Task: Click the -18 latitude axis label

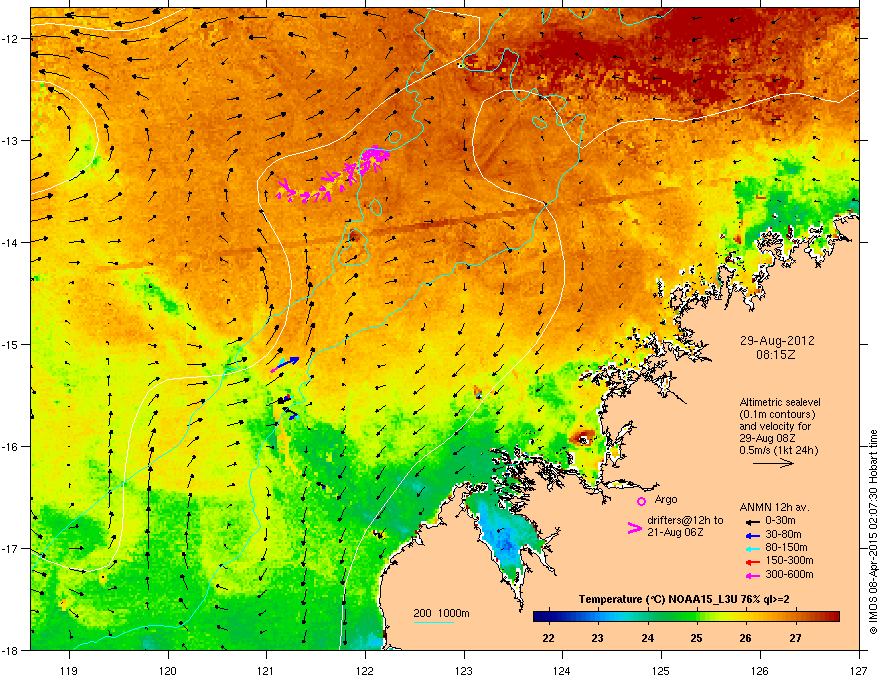Action: tap(10, 650)
